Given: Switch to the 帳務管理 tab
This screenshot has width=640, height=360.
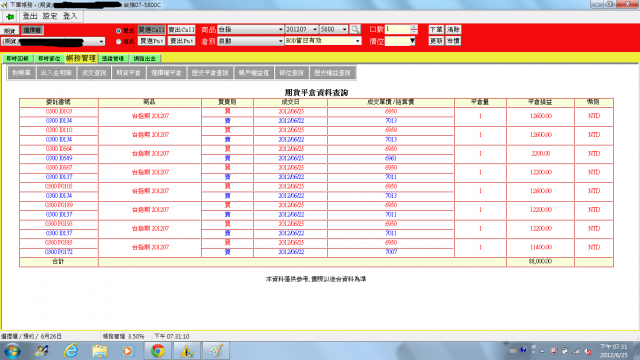Looking at the screenshot, I should (81, 58).
